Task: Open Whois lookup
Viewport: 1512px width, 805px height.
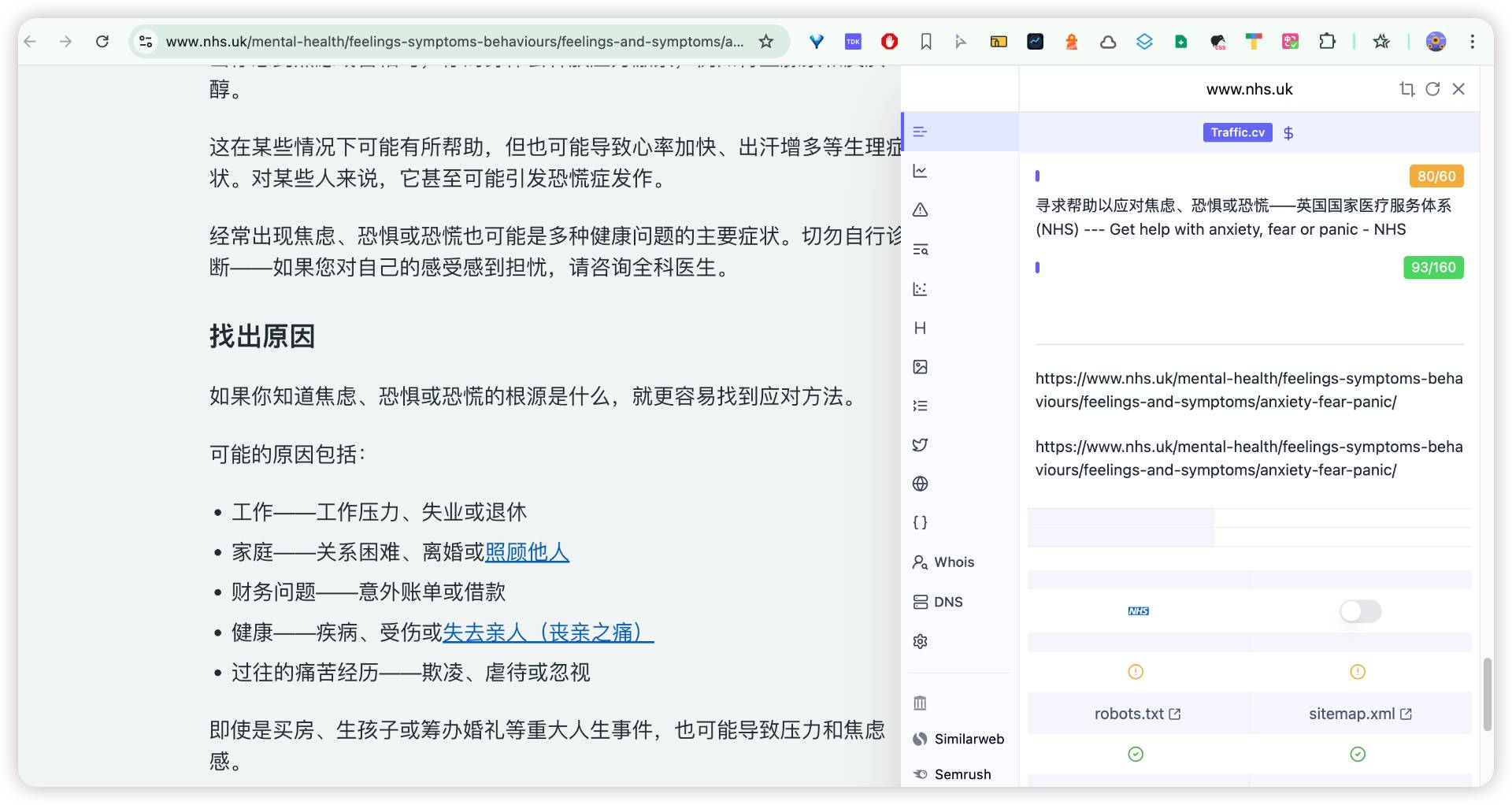Action: [x=943, y=562]
